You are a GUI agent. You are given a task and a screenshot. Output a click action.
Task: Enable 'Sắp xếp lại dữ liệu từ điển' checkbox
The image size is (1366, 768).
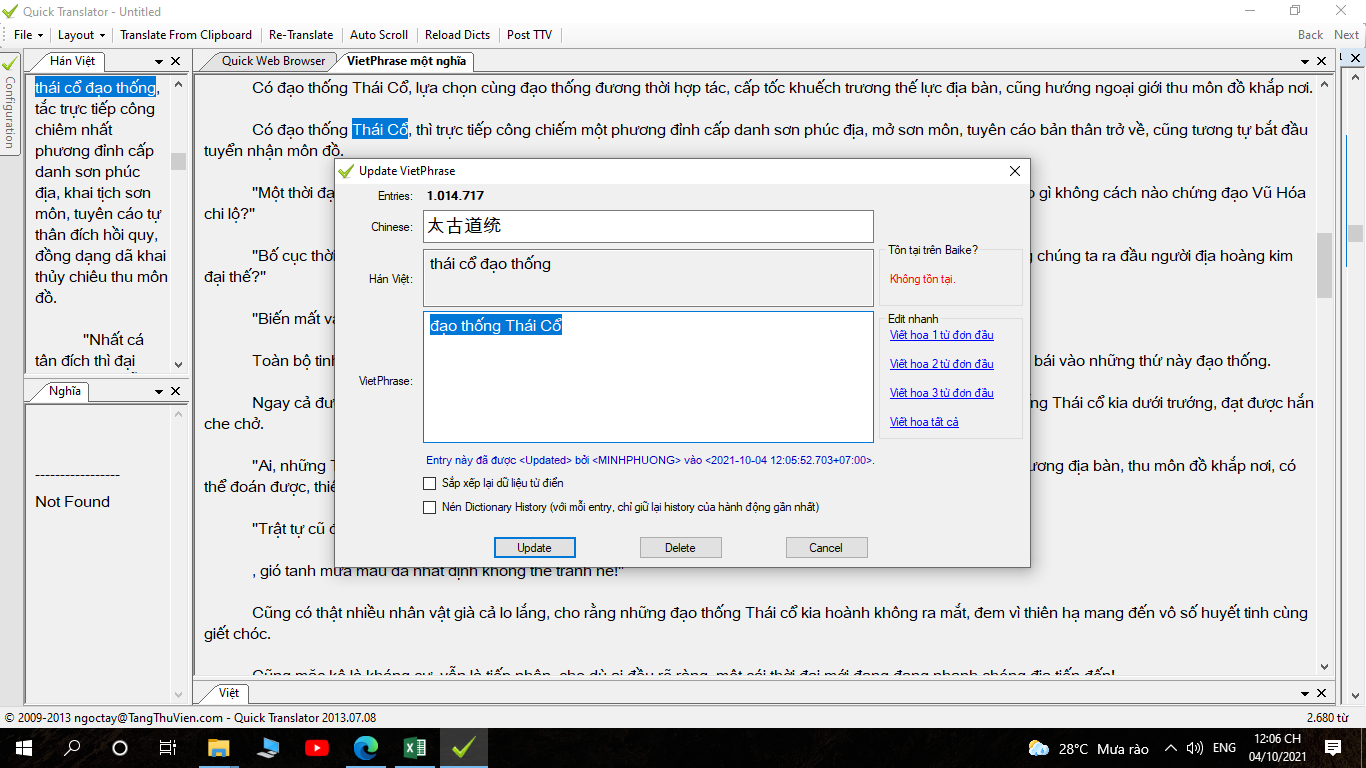tap(429, 483)
